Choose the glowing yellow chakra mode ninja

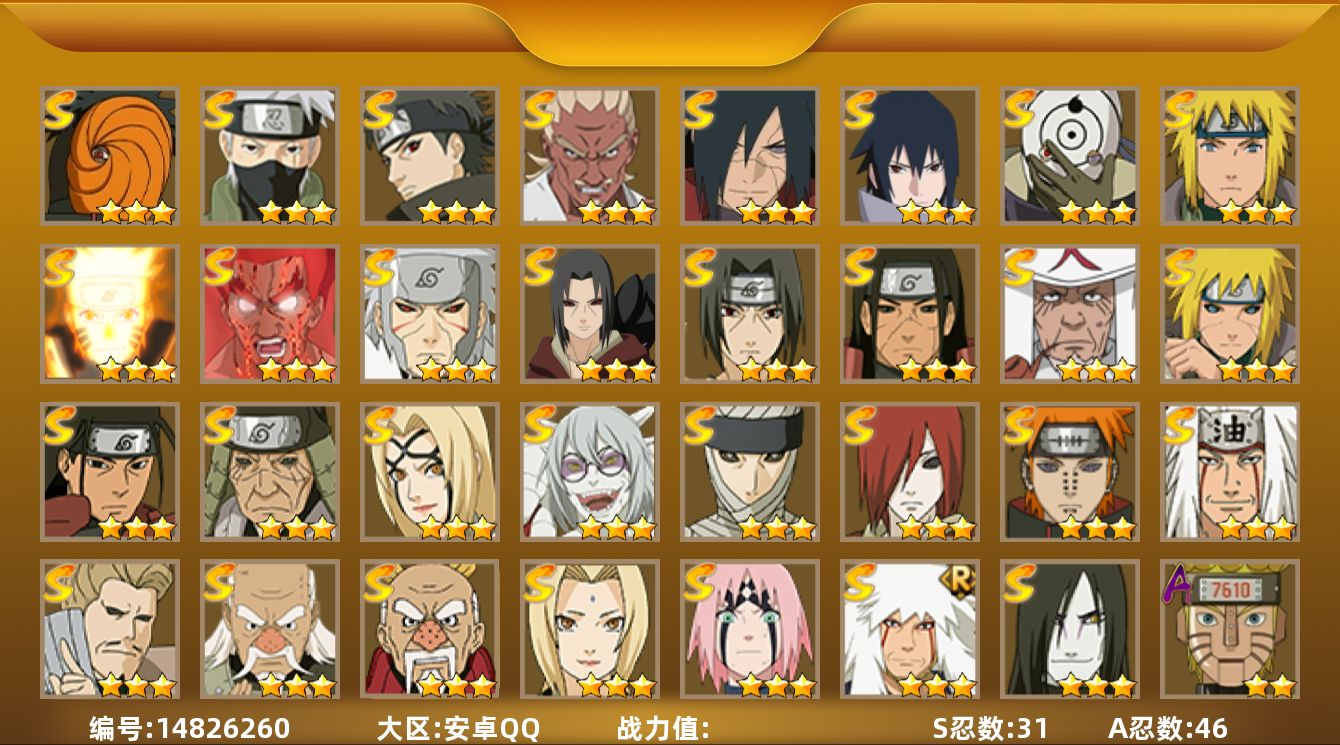(110, 314)
